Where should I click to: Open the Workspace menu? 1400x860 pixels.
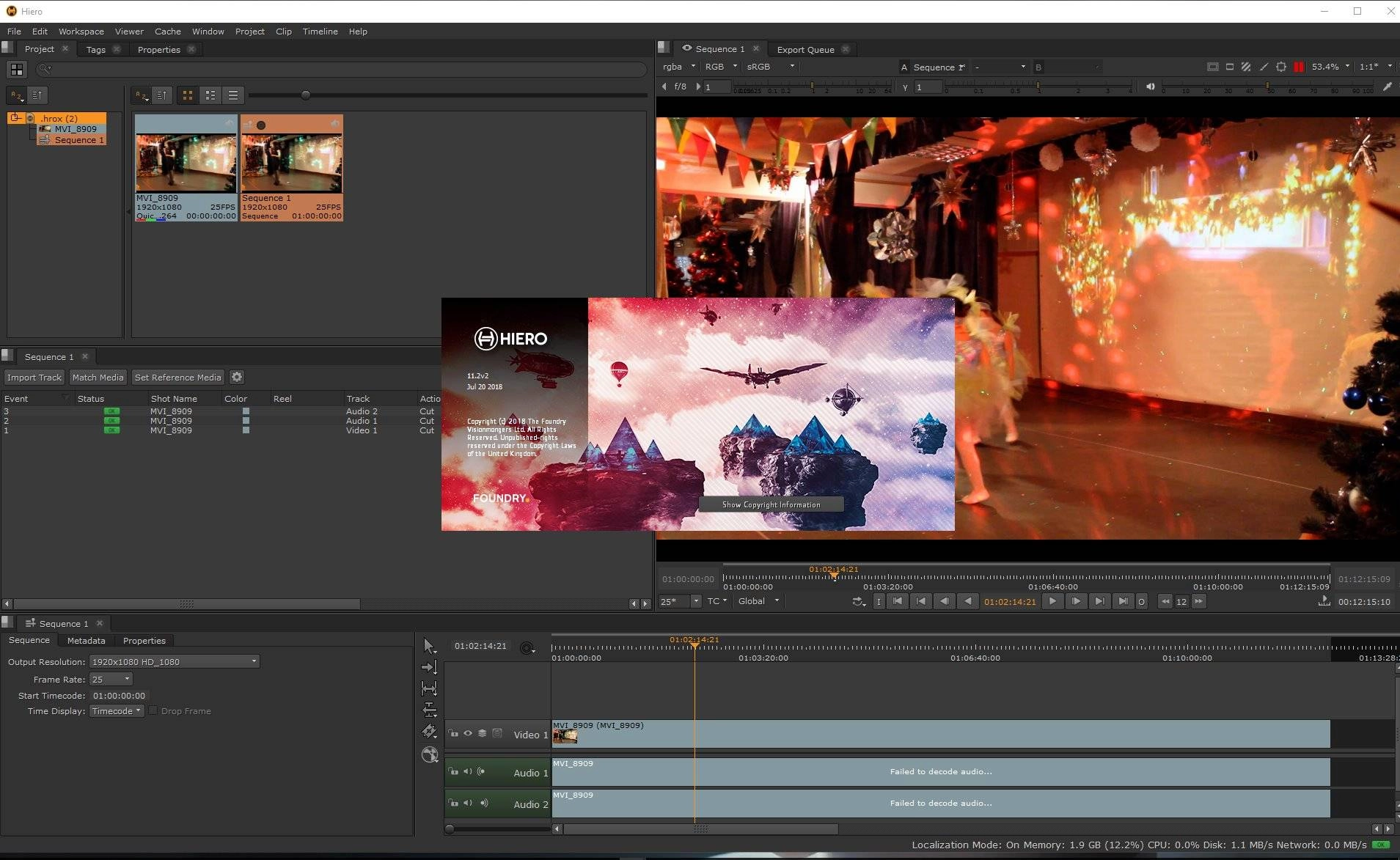81,32
